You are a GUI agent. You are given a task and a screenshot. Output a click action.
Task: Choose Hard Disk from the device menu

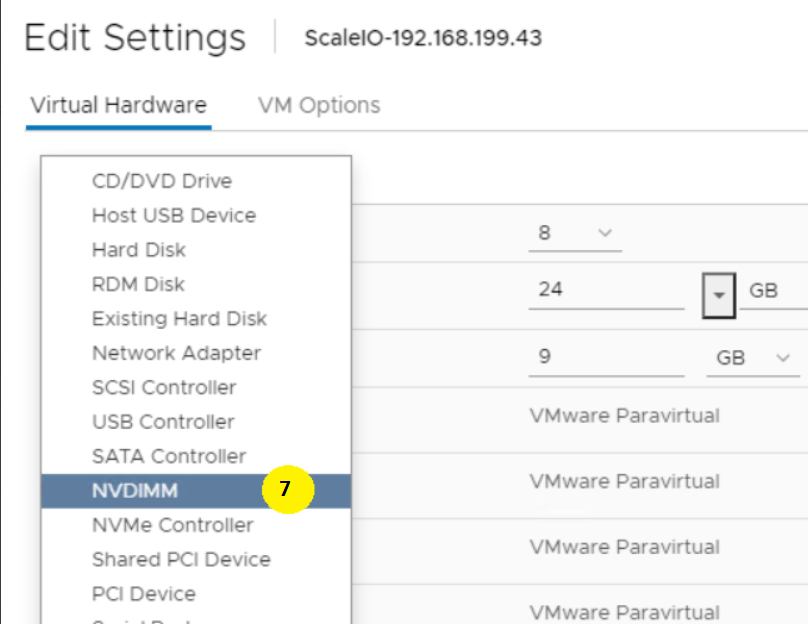pyautogui.click(x=139, y=250)
